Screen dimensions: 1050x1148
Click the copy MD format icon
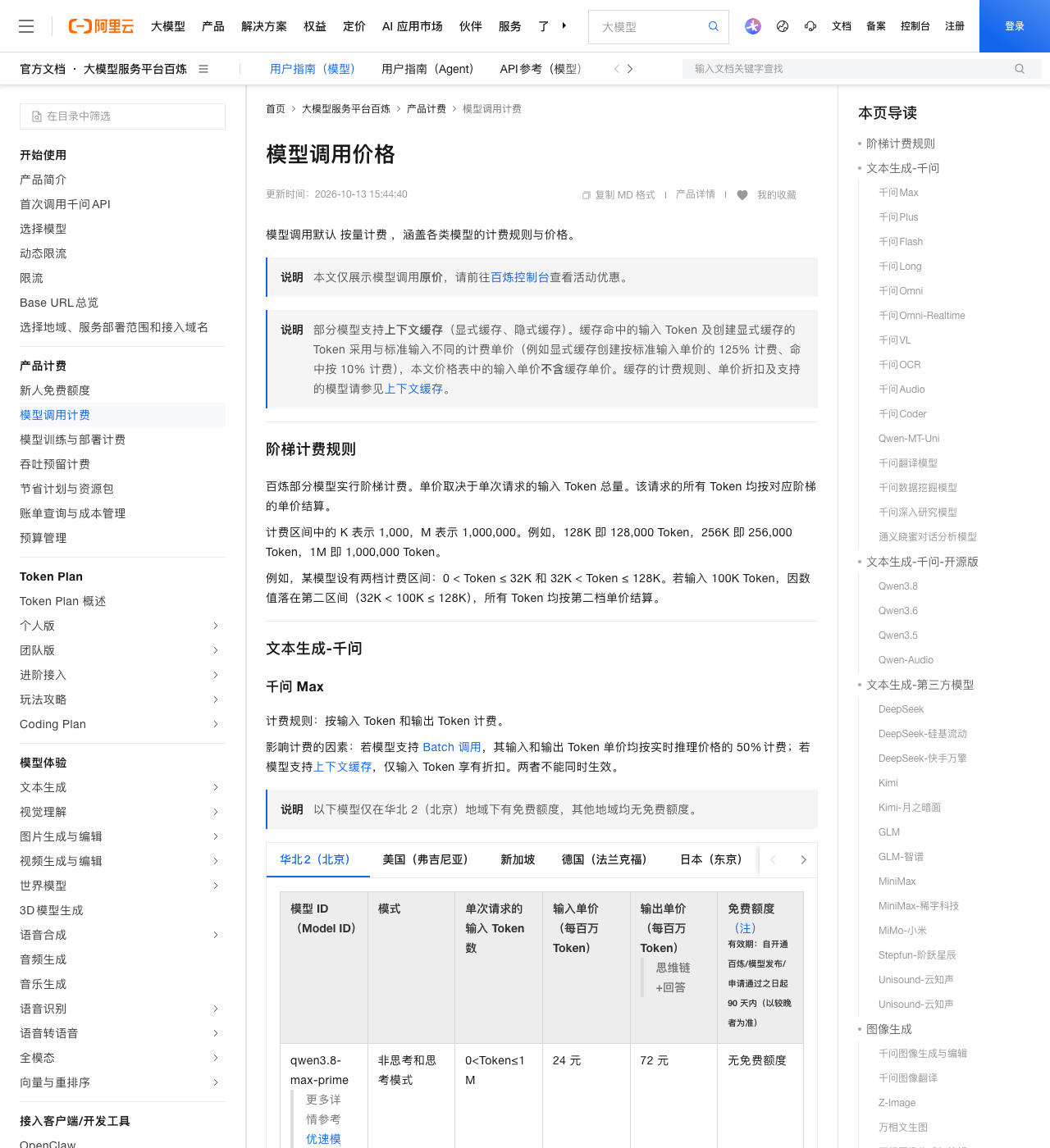[x=587, y=195]
